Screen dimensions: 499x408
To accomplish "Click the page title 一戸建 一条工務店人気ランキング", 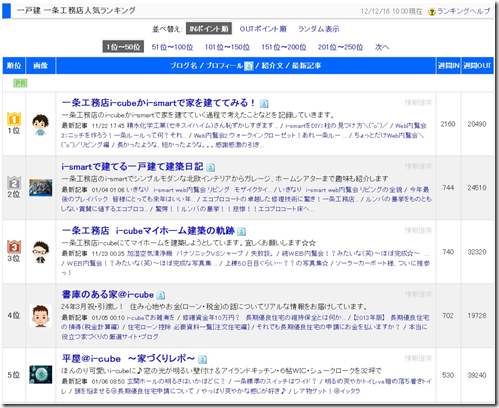I will pyautogui.click(x=76, y=11).
